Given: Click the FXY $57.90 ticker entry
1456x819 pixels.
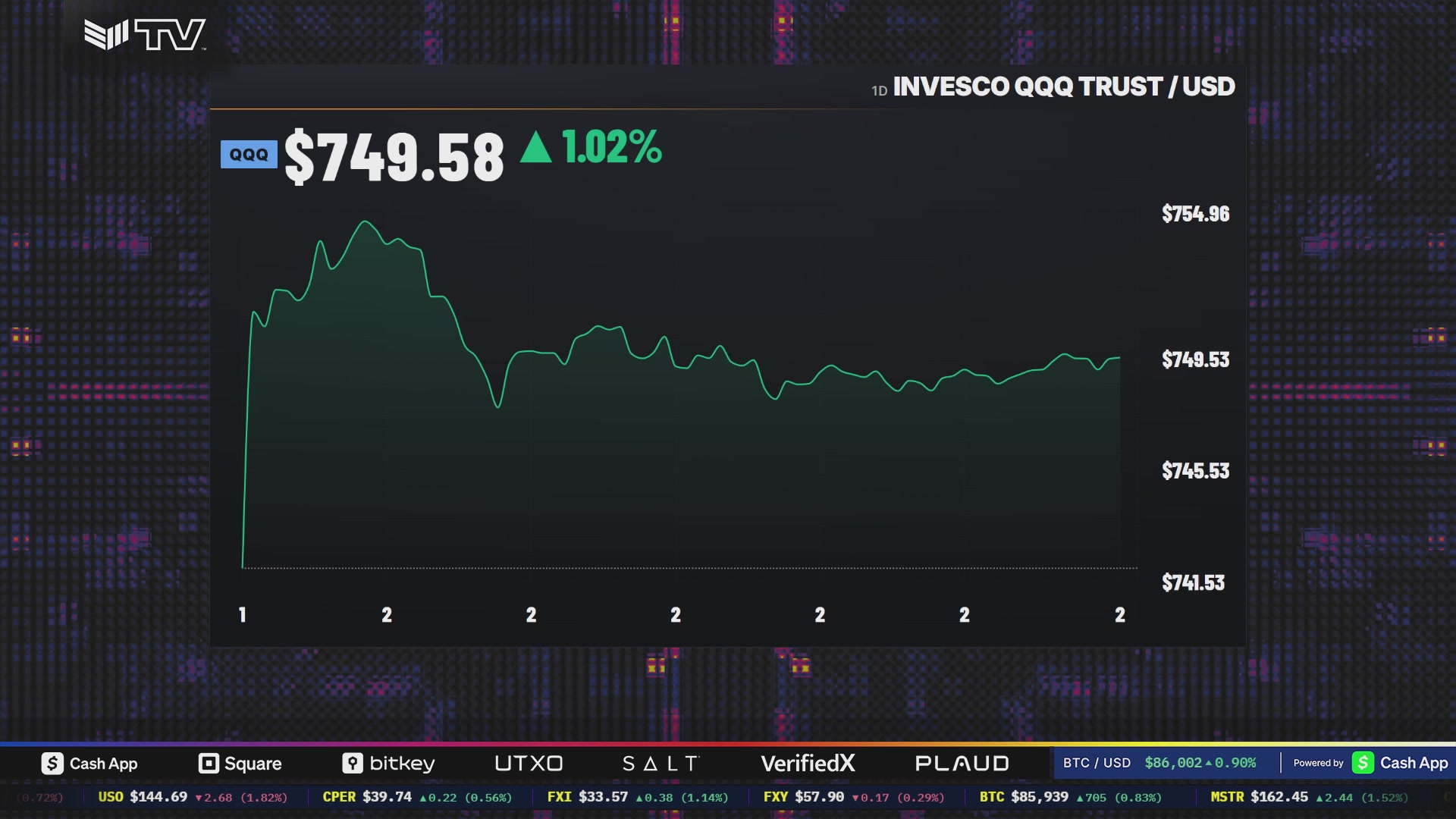Looking at the screenshot, I should click(x=854, y=797).
